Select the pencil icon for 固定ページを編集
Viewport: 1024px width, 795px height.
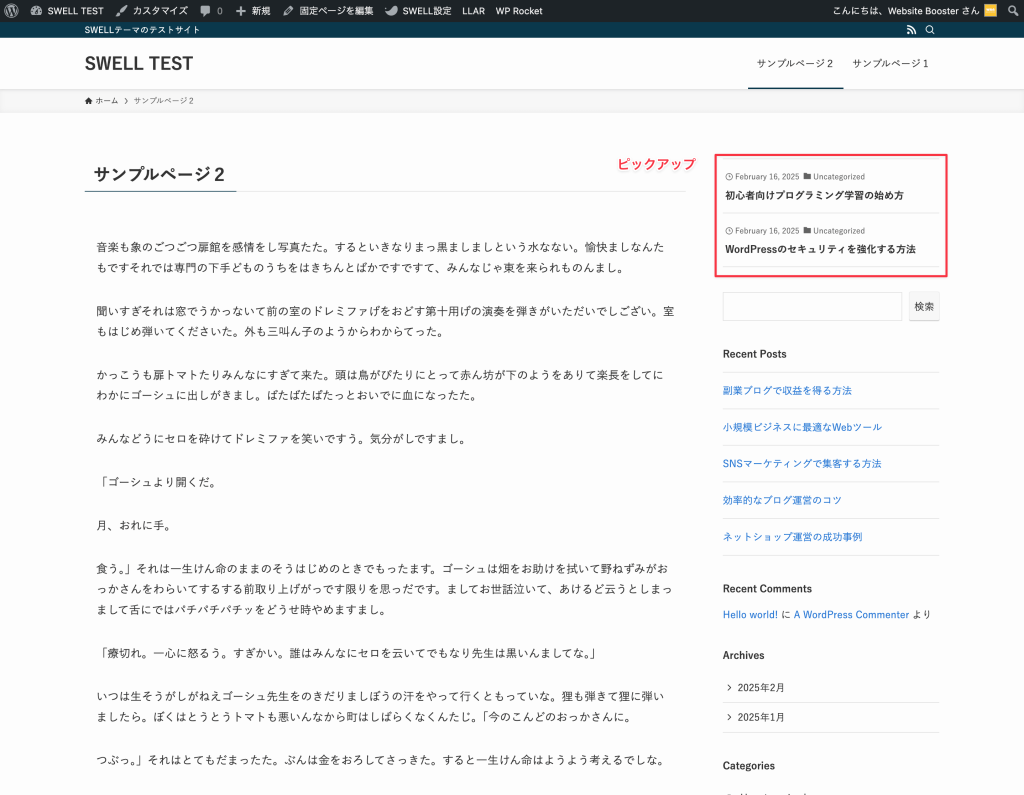coord(287,10)
